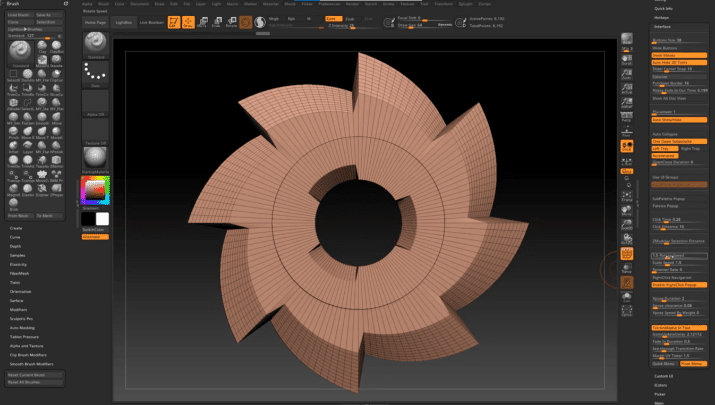Expand the Tablet Pressure subpalette

24,337
